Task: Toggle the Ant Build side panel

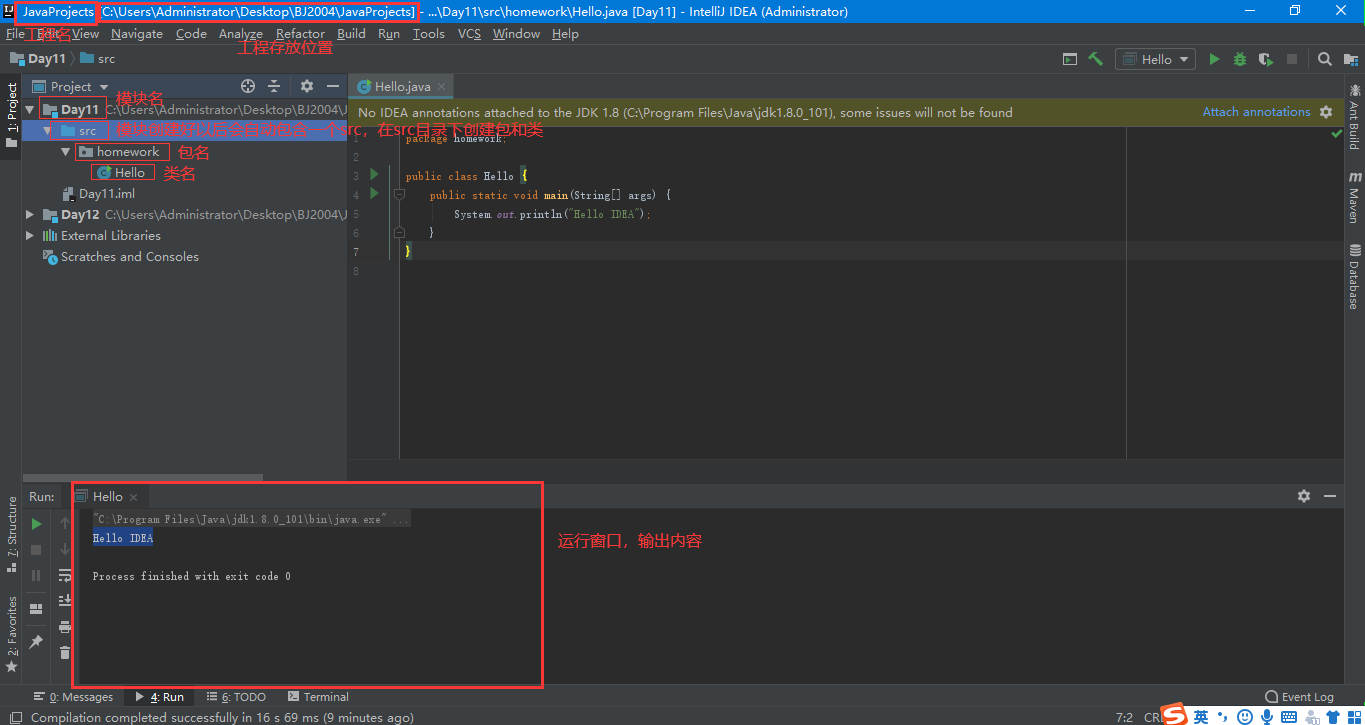Action: [x=1354, y=117]
